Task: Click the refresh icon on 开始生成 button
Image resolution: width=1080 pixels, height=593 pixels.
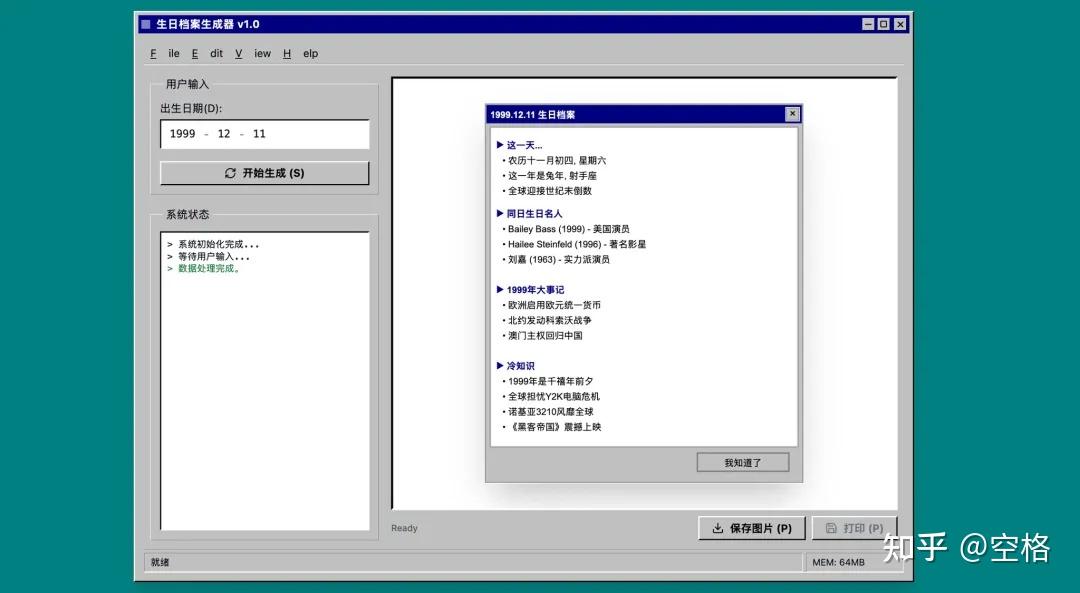Action: [x=230, y=173]
